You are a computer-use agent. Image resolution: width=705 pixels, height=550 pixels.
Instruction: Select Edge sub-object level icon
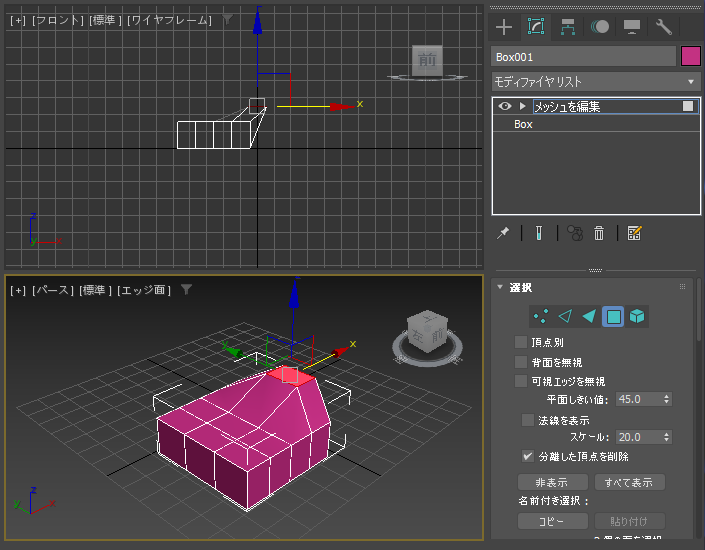pyautogui.click(x=565, y=316)
